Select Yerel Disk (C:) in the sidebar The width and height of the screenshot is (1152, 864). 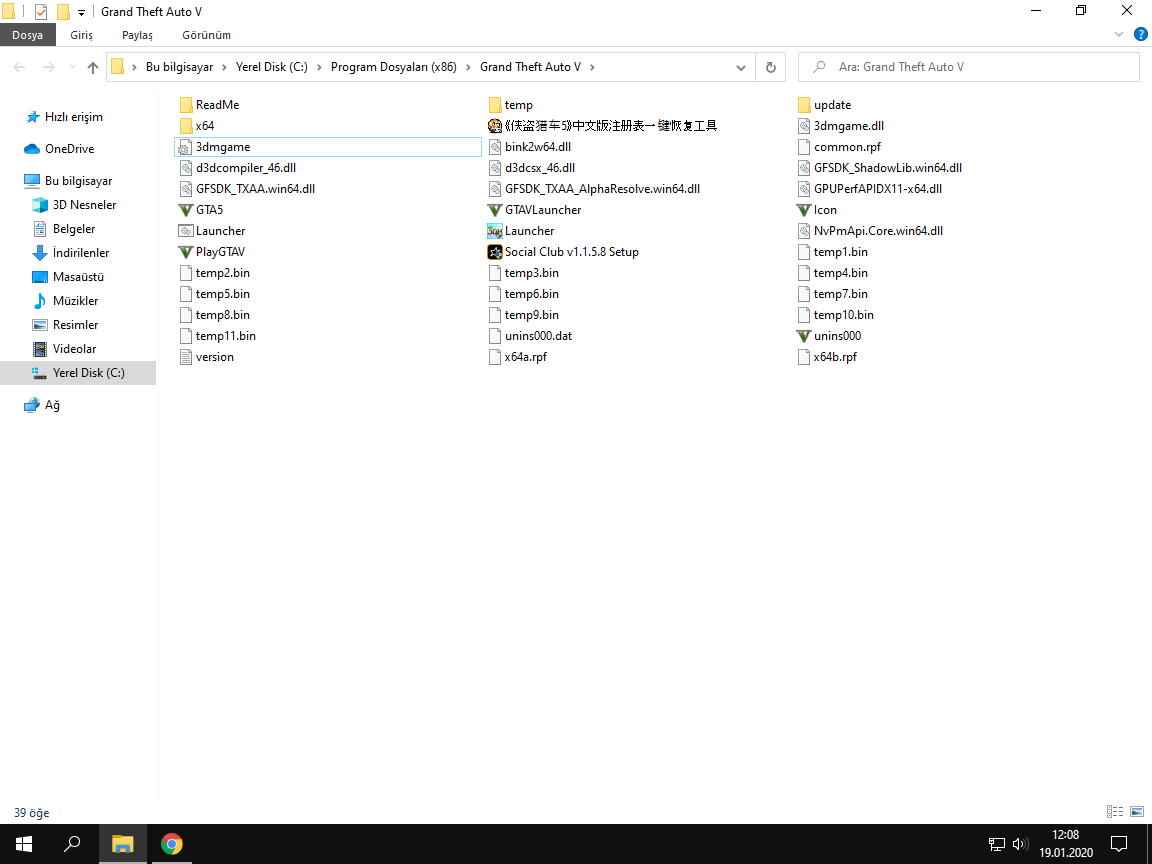coord(78,373)
